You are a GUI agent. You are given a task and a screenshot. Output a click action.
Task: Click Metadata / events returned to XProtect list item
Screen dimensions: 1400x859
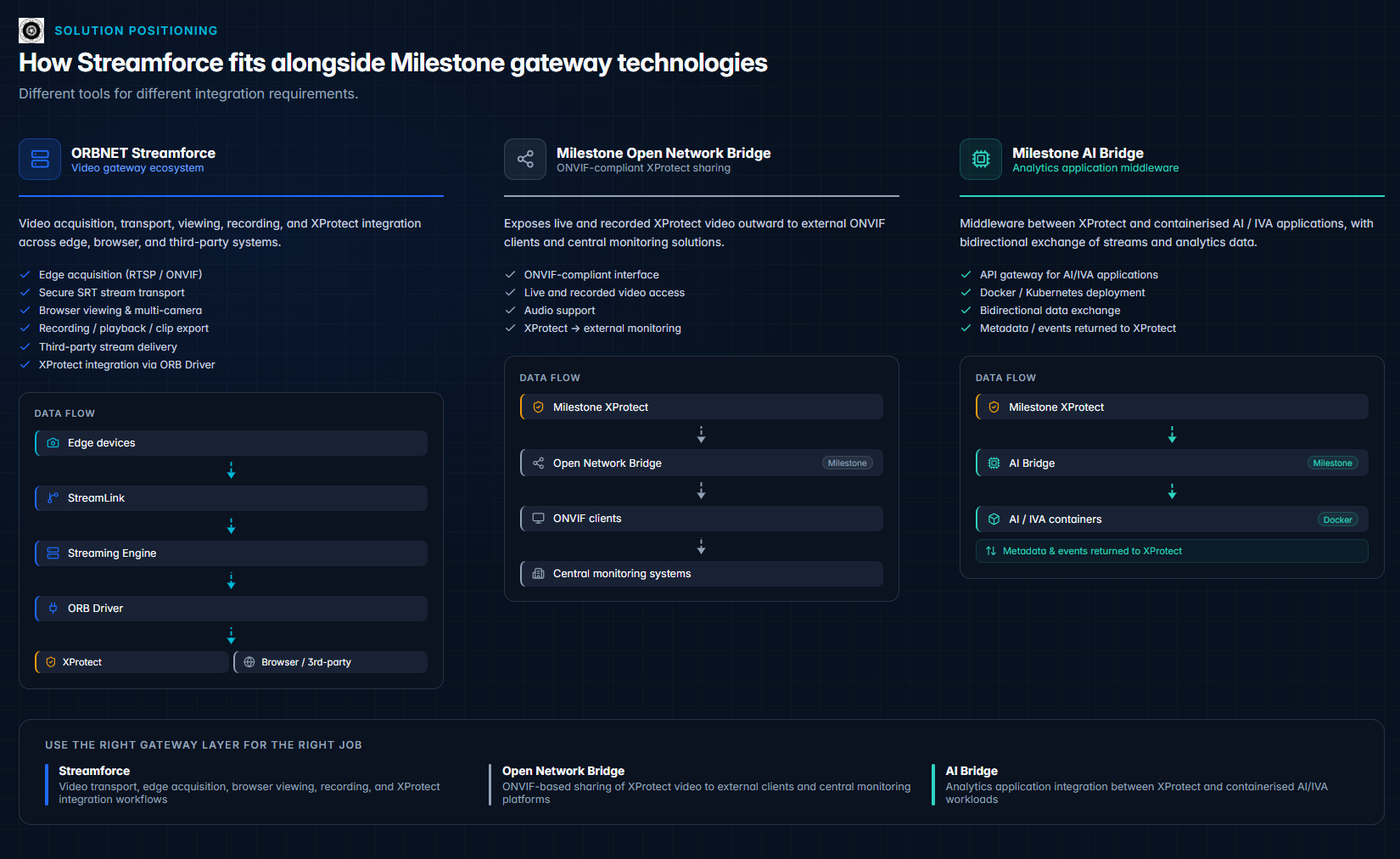click(x=1078, y=328)
